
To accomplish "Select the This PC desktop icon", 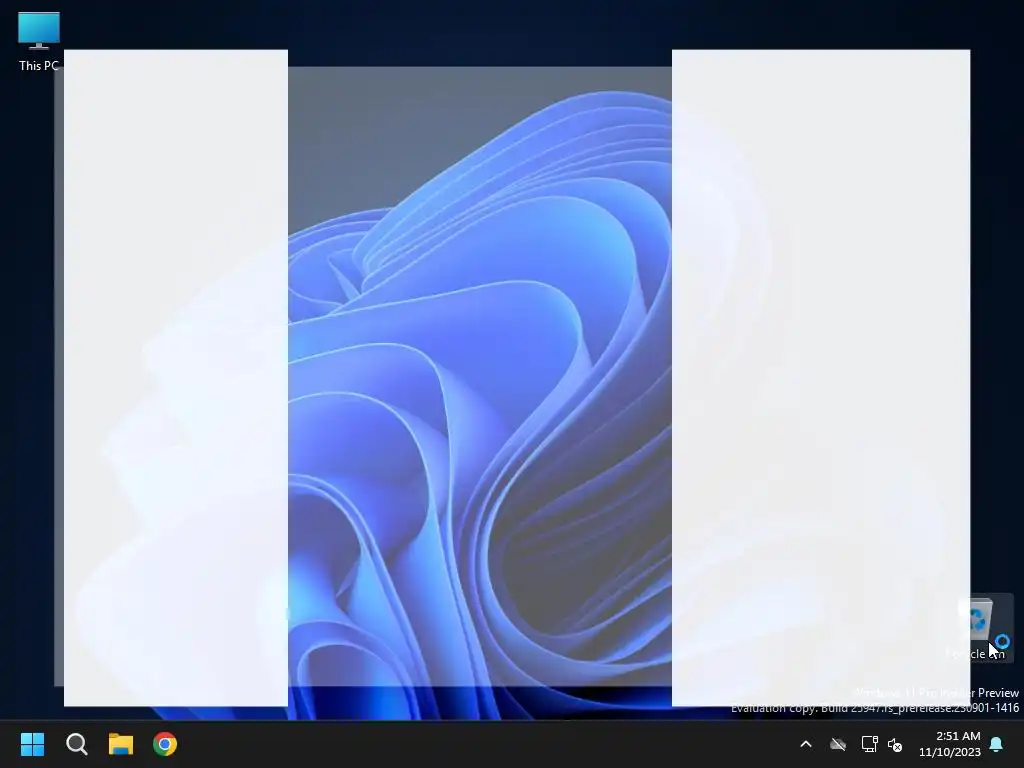I will pyautogui.click(x=39, y=41).
